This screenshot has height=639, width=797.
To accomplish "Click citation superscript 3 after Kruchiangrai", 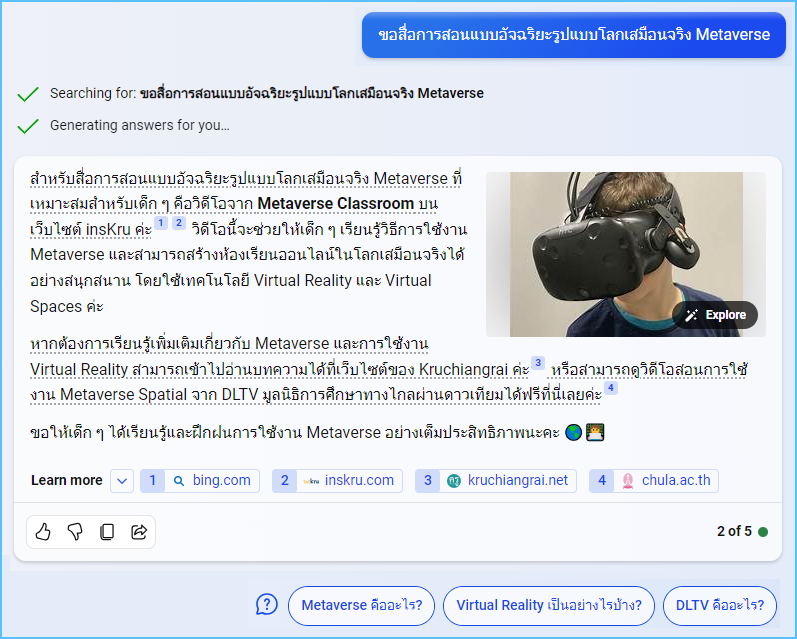I will (538, 363).
